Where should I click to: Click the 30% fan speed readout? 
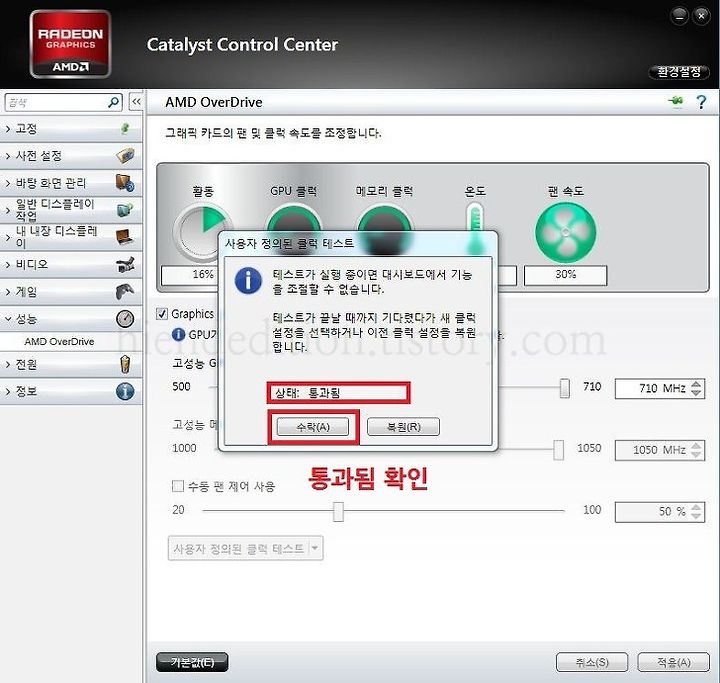click(x=565, y=275)
